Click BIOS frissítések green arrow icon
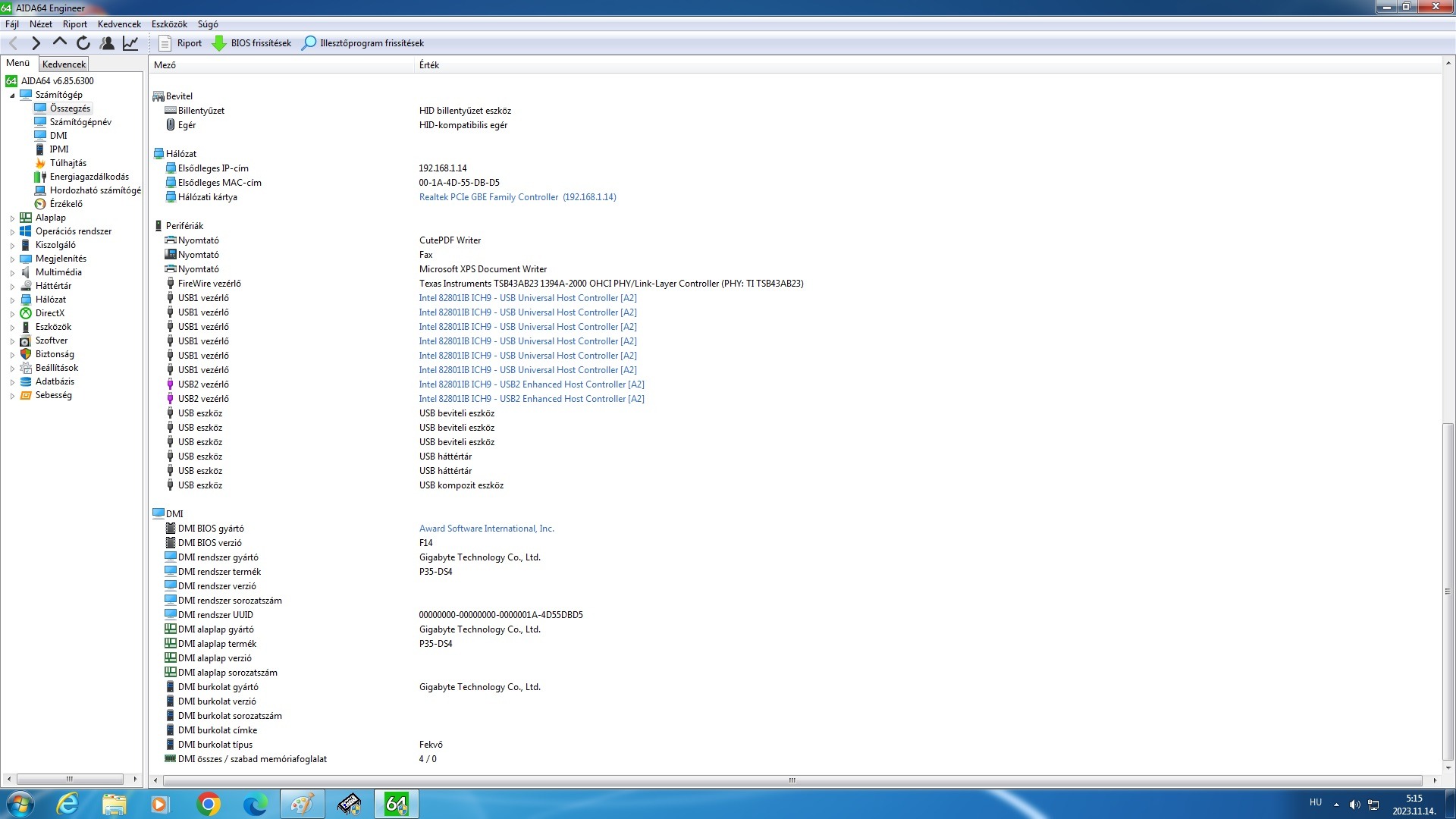Image resolution: width=1456 pixels, height=819 pixels. [x=219, y=43]
